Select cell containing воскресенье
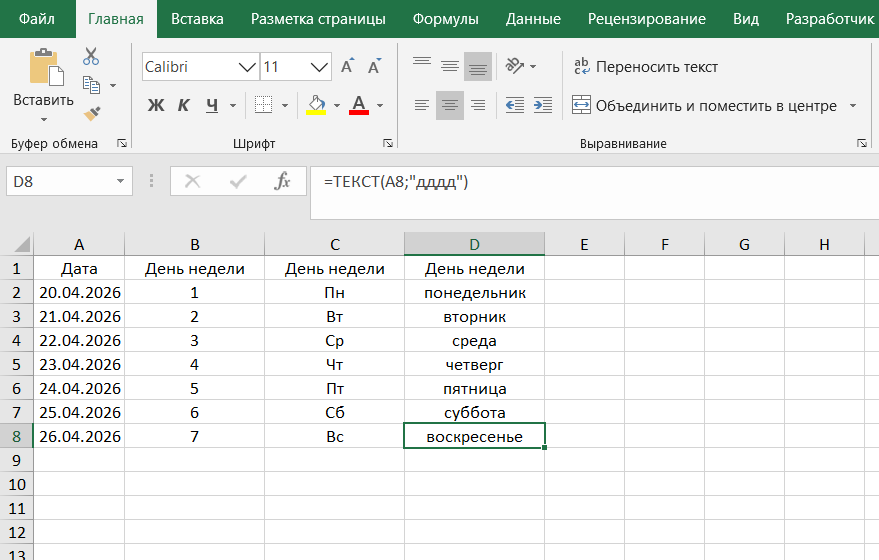 (474, 436)
